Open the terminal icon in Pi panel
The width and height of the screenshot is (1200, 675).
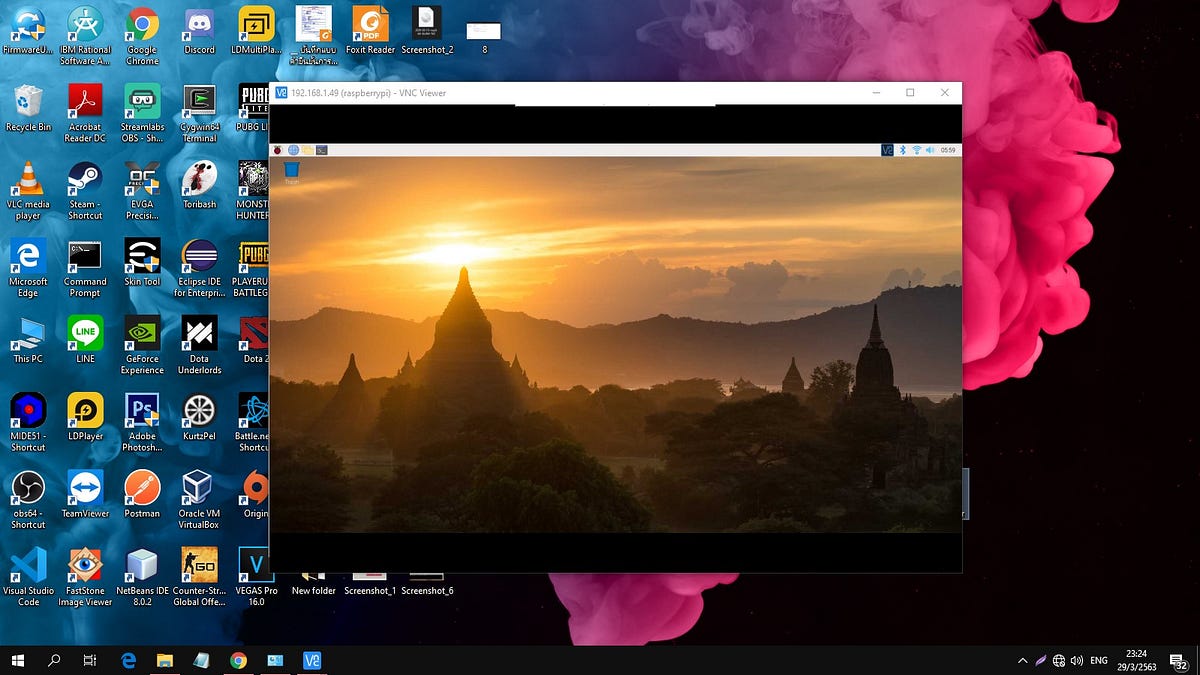click(322, 150)
